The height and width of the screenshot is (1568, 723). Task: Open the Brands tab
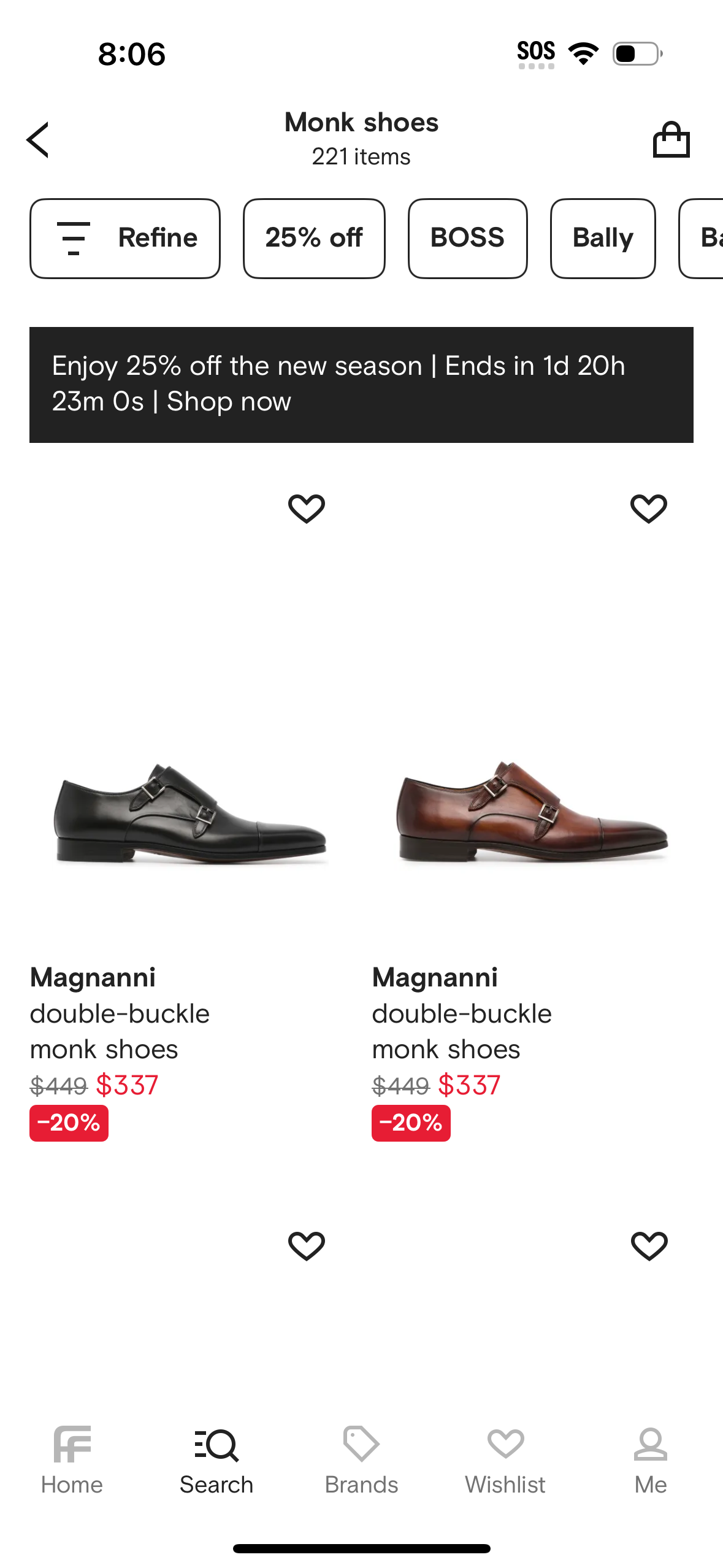pos(361,1460)
